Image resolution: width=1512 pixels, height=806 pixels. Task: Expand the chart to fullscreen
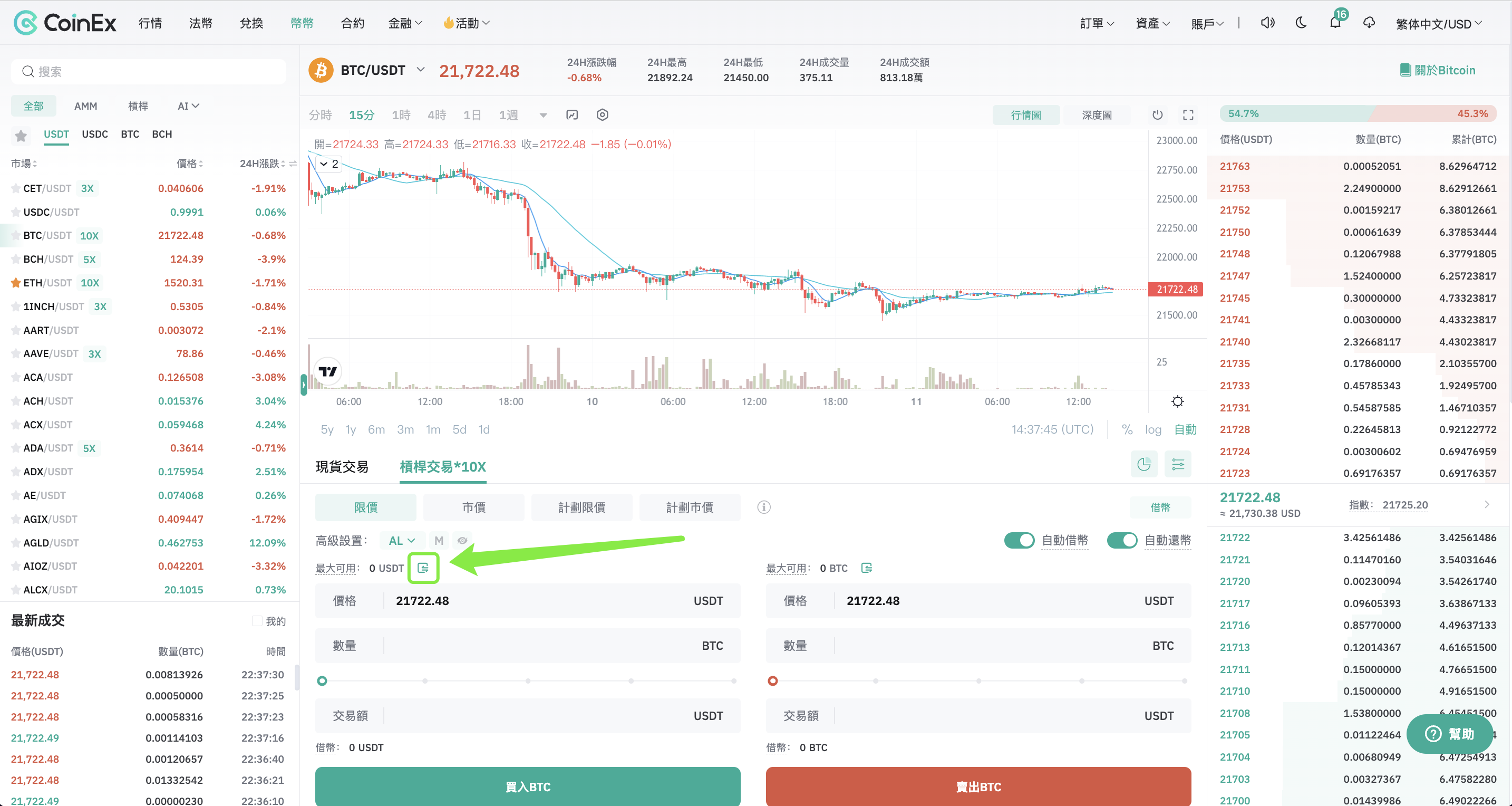[x=1188, y=114]
